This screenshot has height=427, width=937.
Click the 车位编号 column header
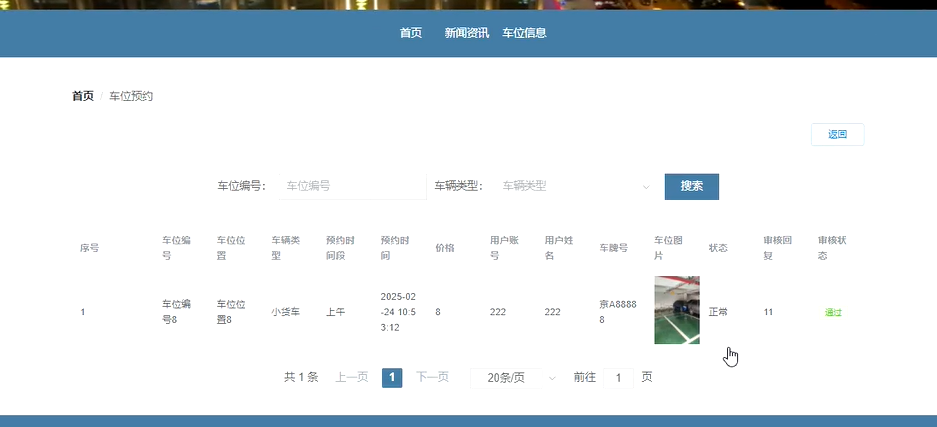click(x=176, y=248)
